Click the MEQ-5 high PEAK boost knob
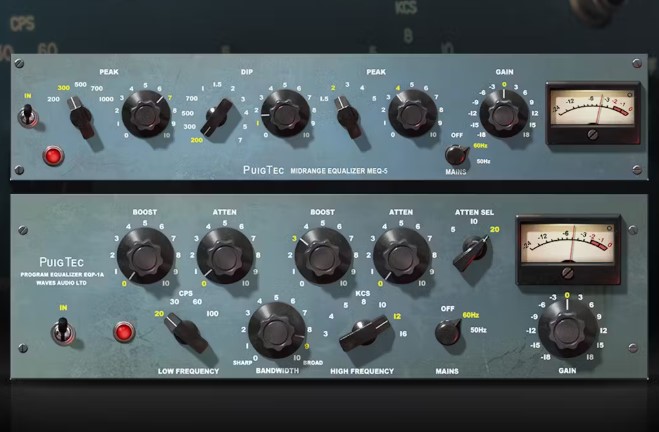Screen dimensions: 659x432 pyautogui.click(x=413, y=113)
